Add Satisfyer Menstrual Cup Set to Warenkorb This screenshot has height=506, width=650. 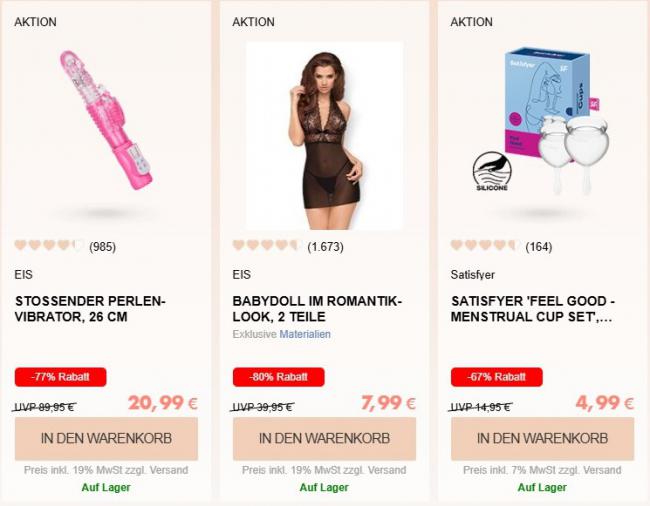click(x=542, y=438)
